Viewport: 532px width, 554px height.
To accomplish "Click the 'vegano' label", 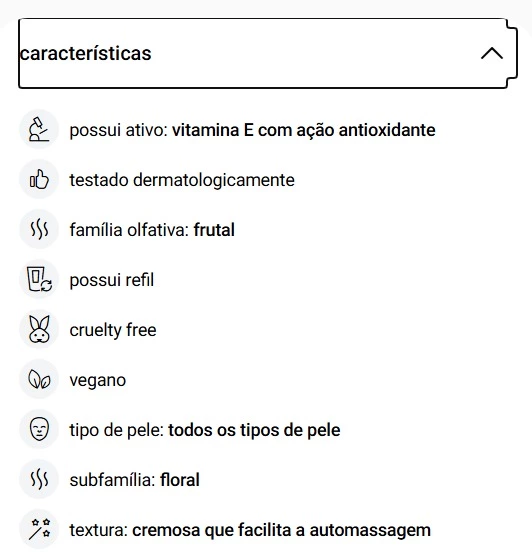I will (x=97, y=381).
